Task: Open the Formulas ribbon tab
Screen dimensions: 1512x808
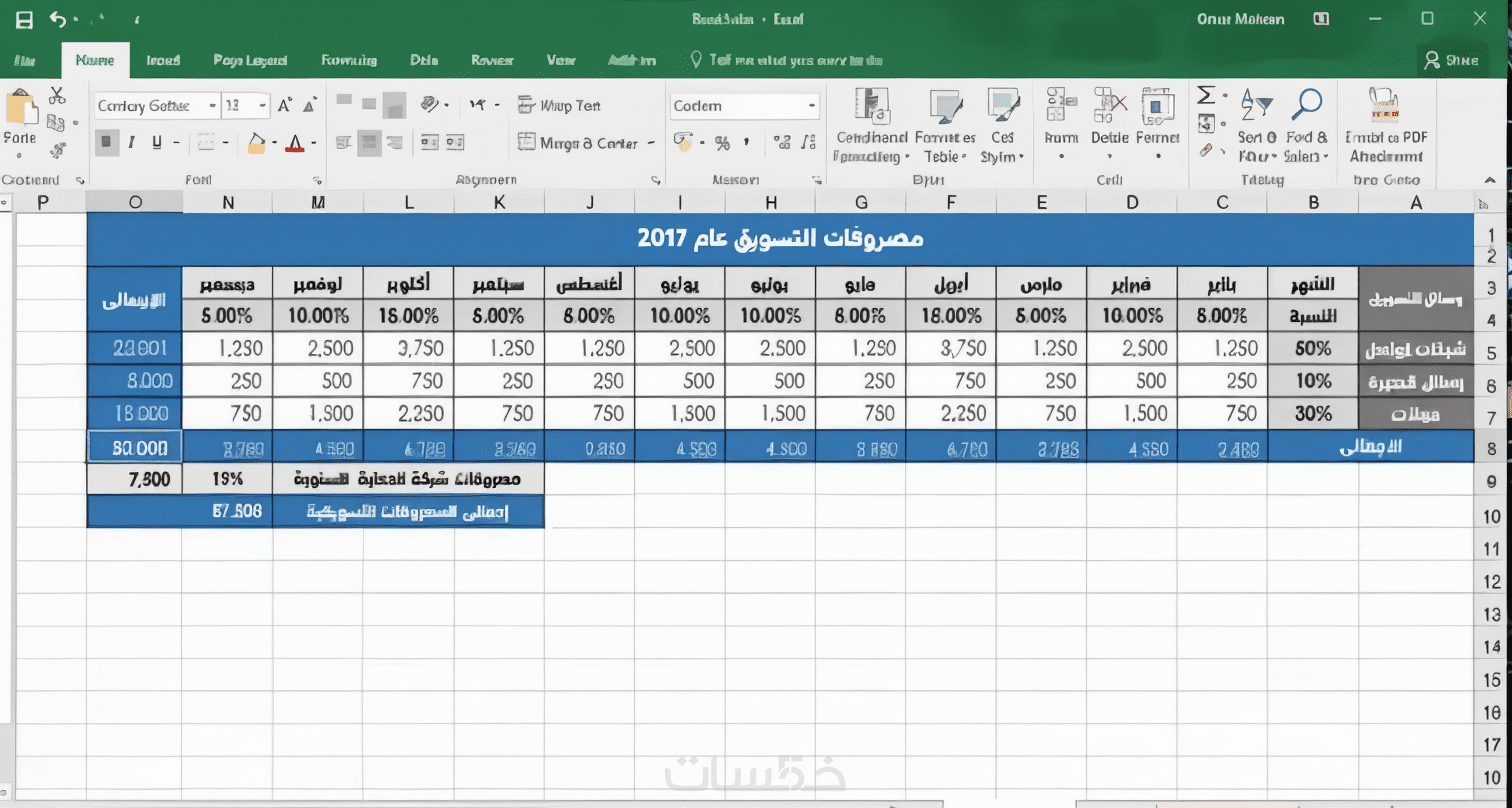Action: click(349, 60)
